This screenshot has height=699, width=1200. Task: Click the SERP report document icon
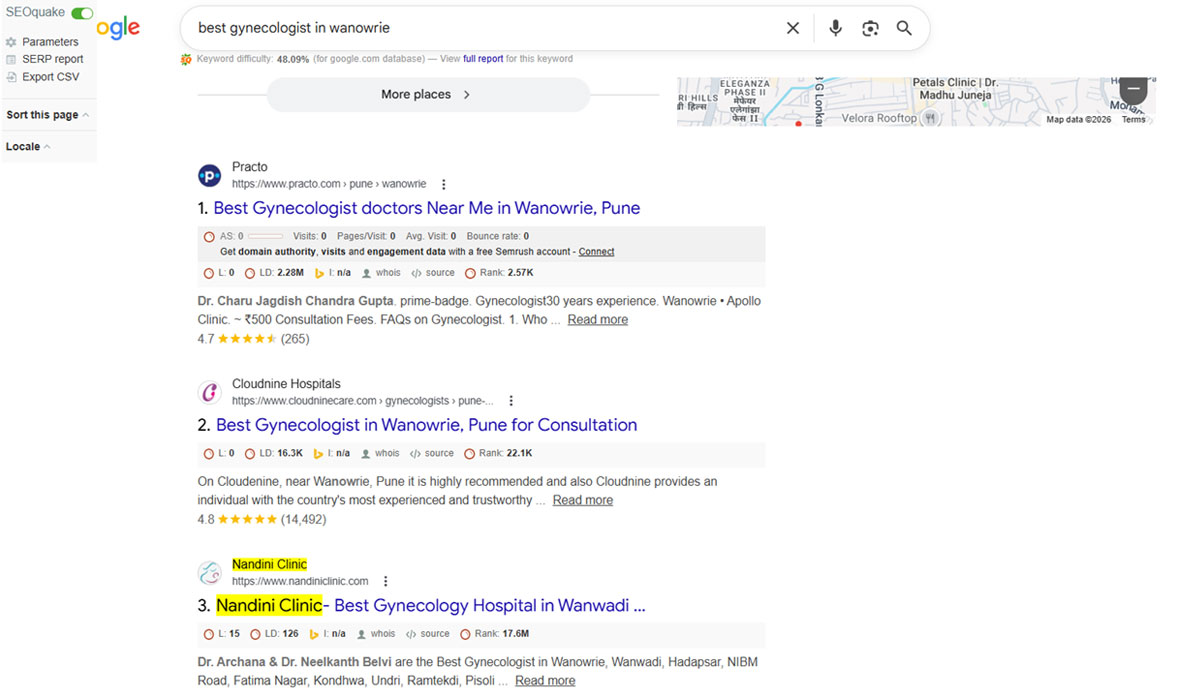coord(11,59)
